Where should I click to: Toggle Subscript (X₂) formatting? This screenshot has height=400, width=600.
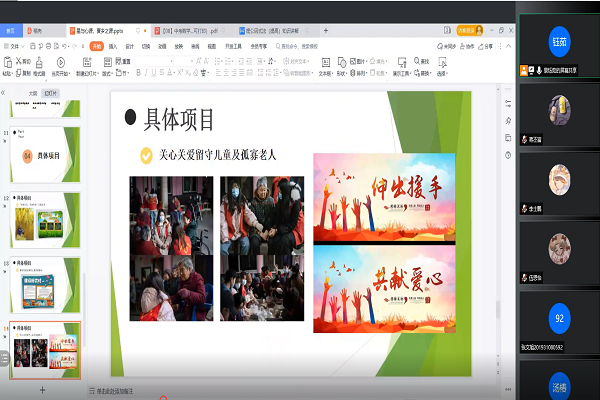click(188, 72)
